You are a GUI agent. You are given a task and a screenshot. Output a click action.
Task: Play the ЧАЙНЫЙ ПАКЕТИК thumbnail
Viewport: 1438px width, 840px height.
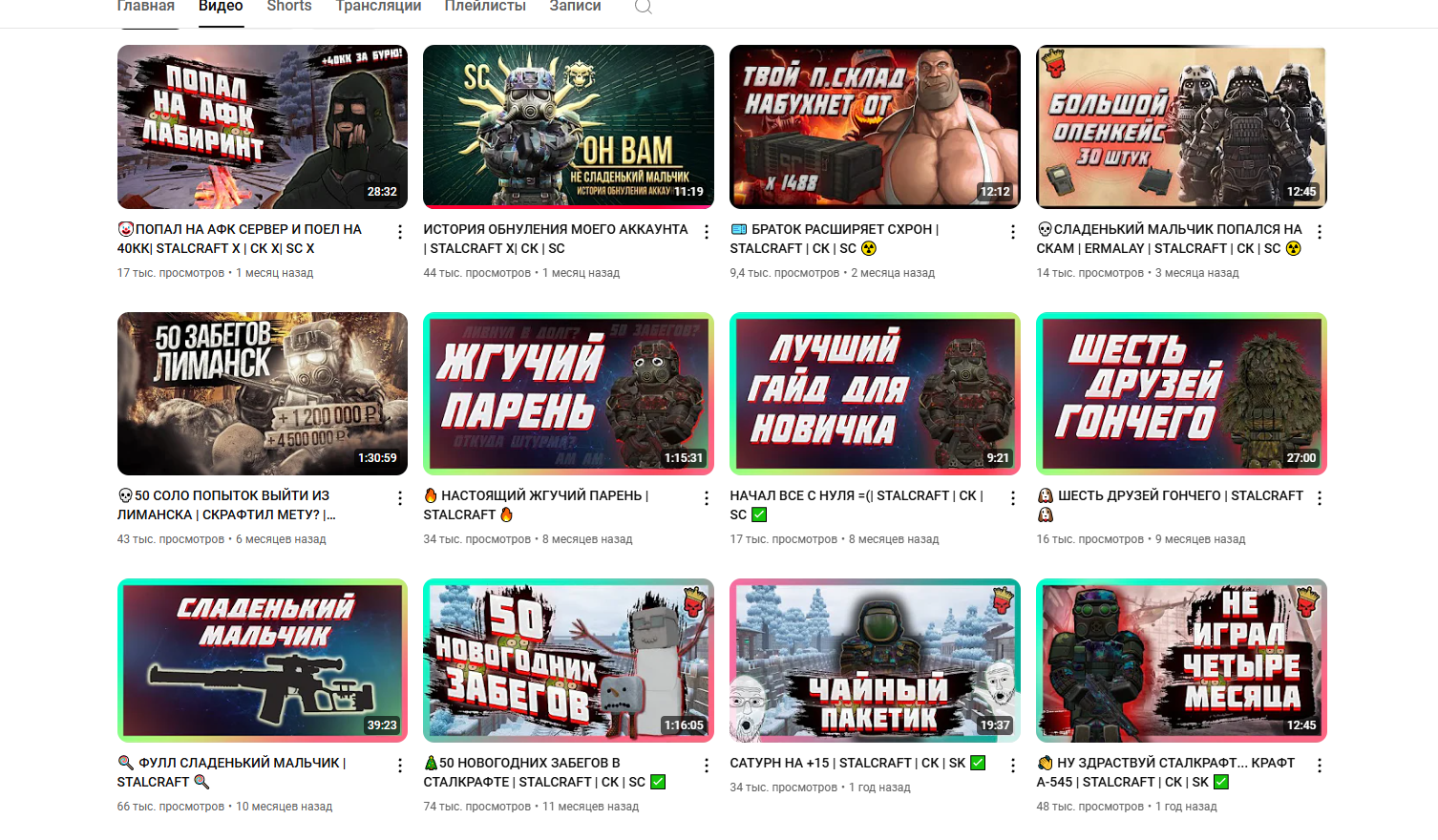tap(875, 661)
